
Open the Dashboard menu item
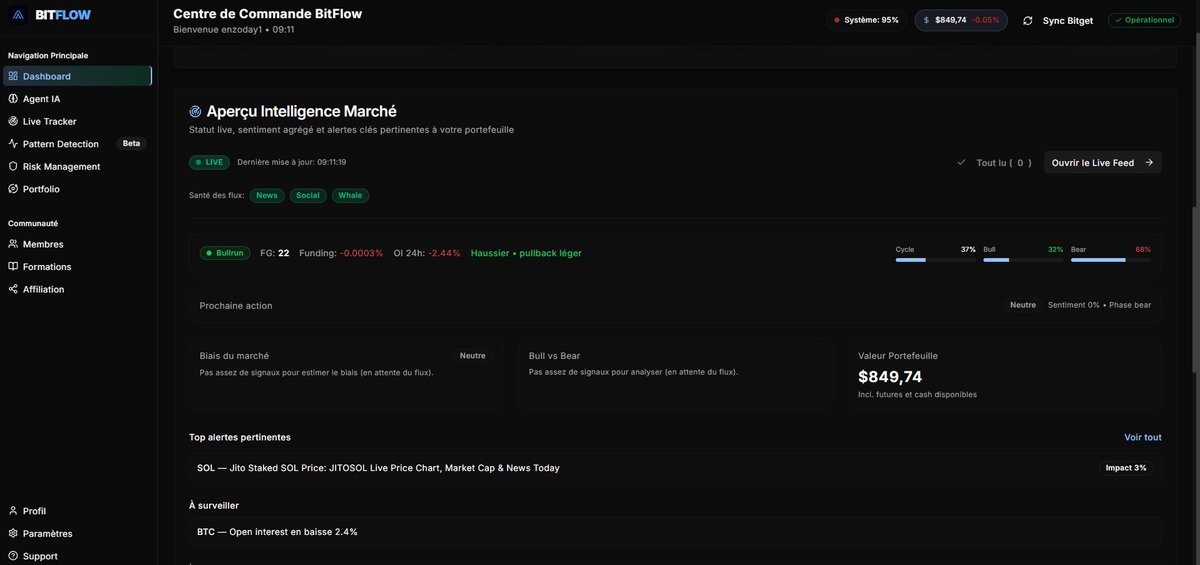click(77, 76)
